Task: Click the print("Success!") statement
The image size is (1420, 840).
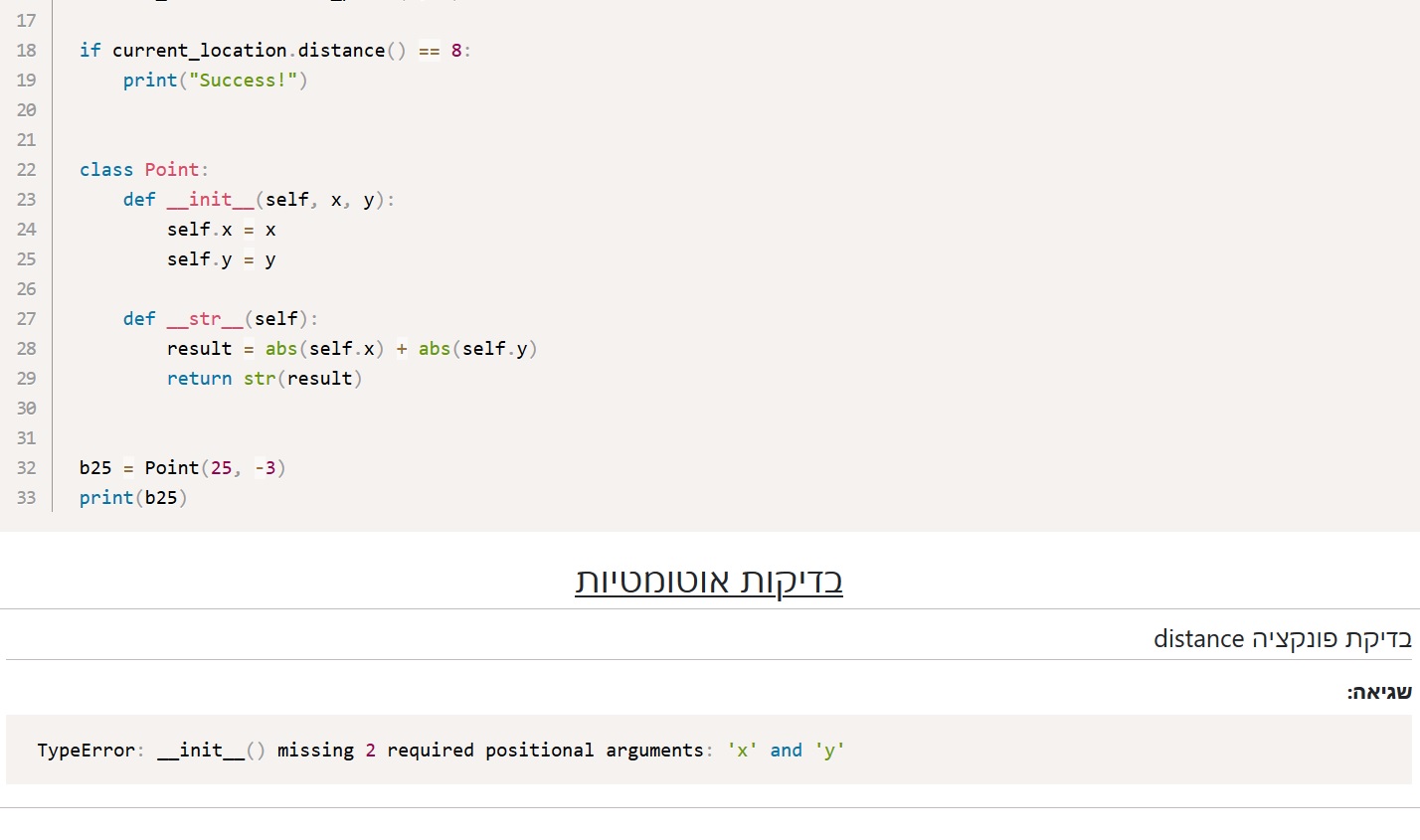Action: click(x=216, y=80)
